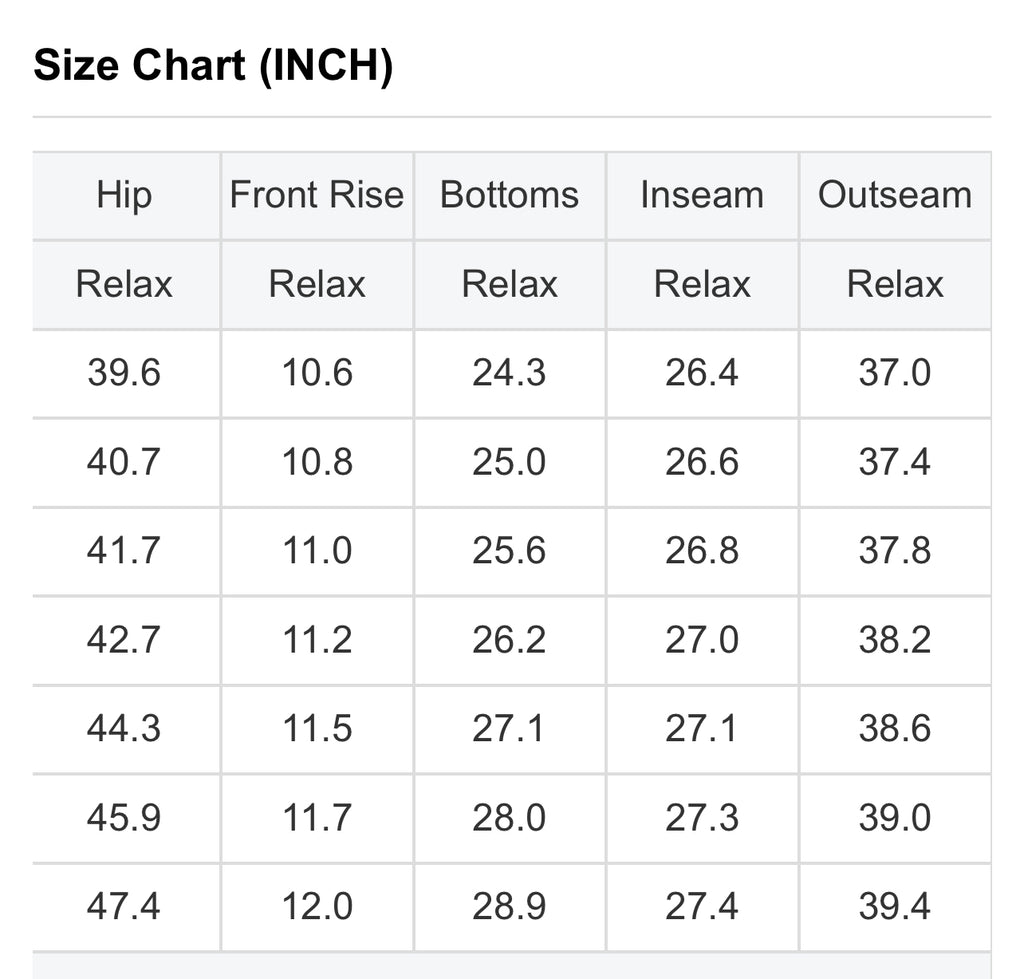Screen dimensions: 1024x979
Task: Click the 45.9 hip value
Action: click(124, 818)
